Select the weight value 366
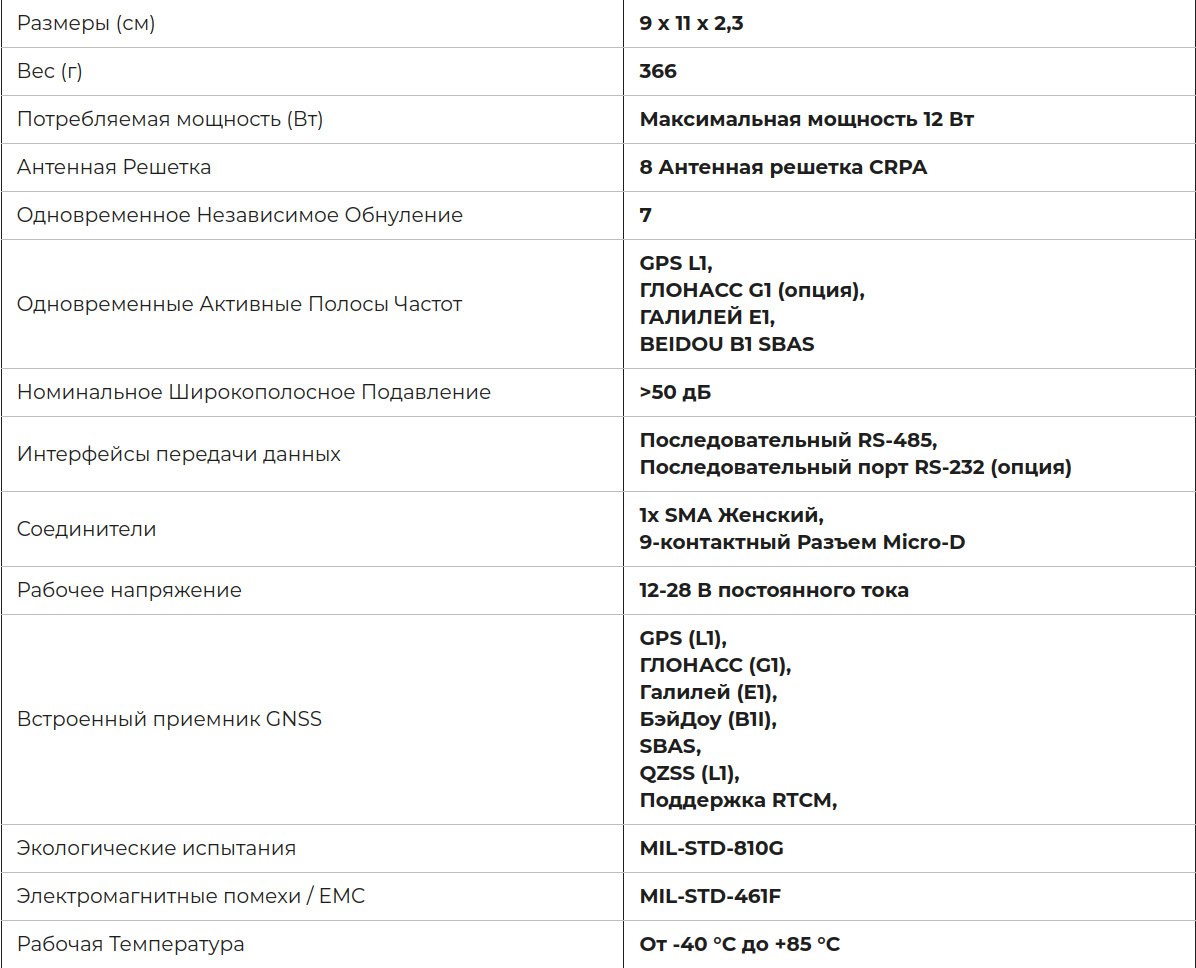This screenshot has height=968, width=1196. [658, 71]
